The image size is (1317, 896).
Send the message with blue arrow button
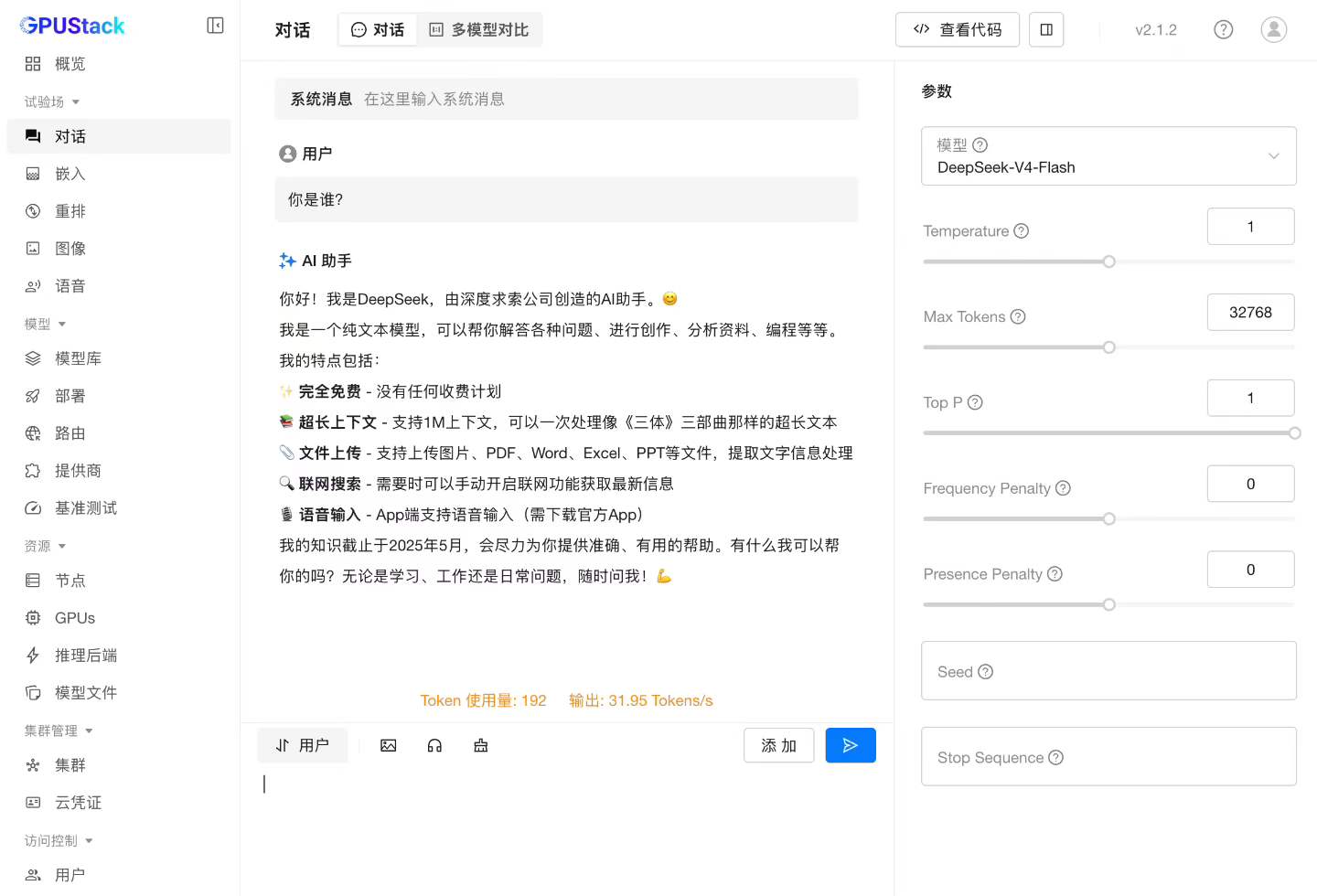pos(851,745)
